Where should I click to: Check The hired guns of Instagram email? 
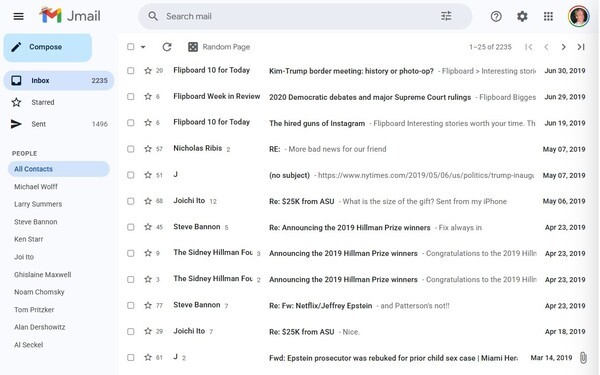pos(130,122)
